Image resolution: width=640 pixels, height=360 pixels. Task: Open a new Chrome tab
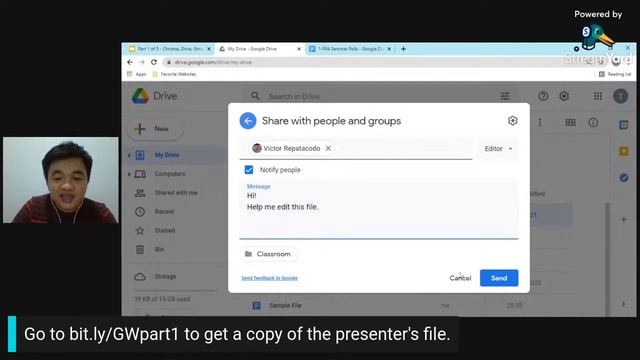[x=403, y=49]
